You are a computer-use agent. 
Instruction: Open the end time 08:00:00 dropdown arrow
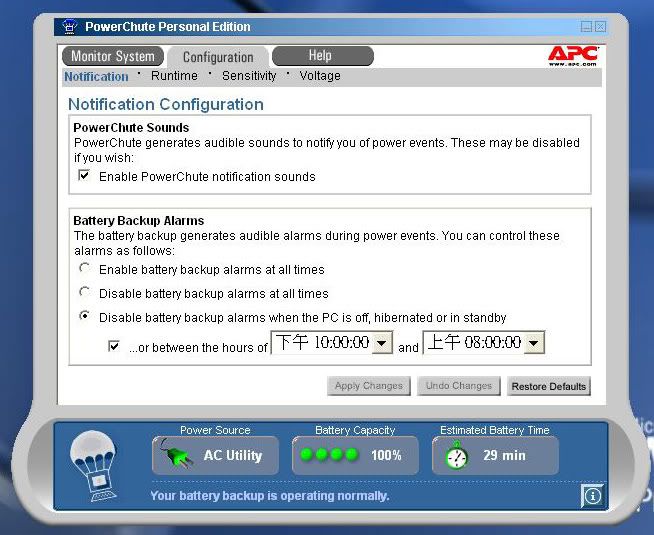(533, 343)
